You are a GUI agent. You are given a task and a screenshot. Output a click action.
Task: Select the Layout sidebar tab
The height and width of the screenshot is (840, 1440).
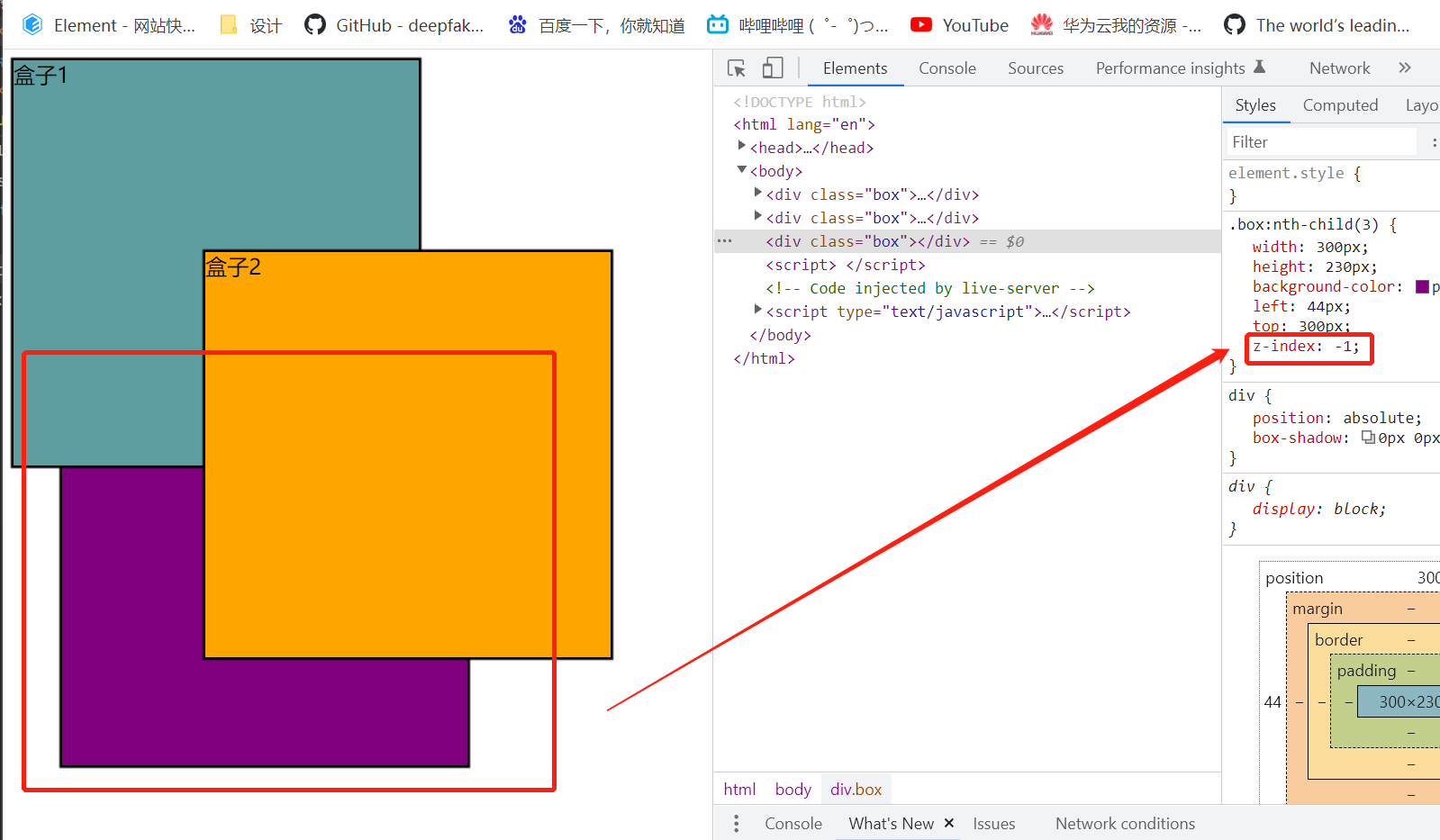pos(1421,105)
